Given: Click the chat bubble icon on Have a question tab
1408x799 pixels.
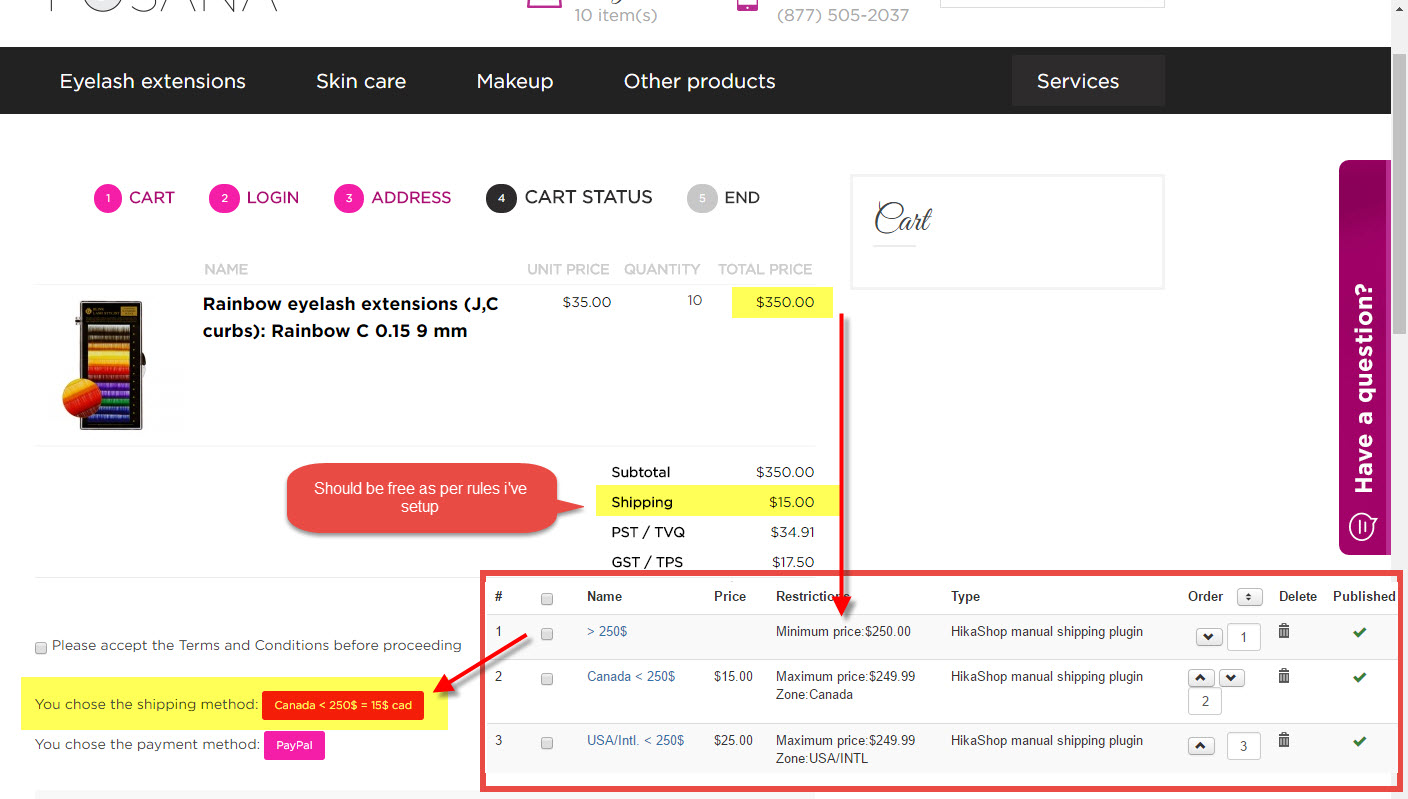Looking at the screenshot, I should [x=1364, y=526].
